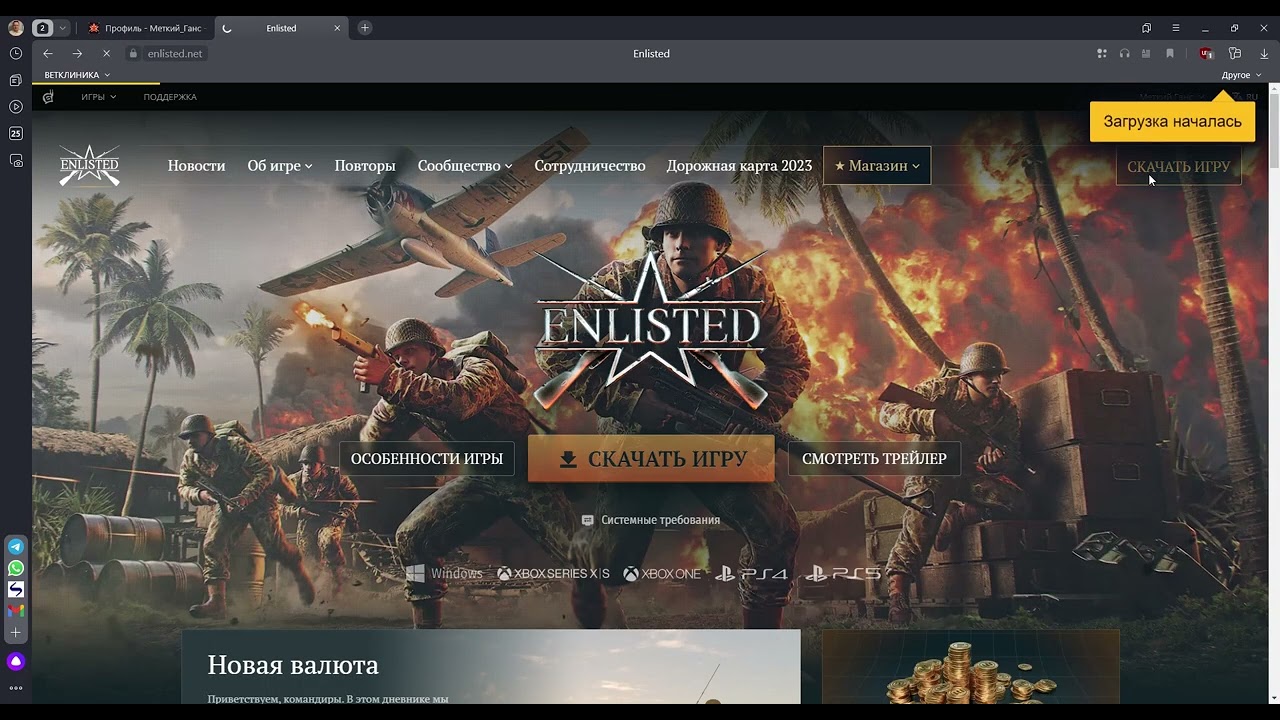This screenshot has width=1280, height=720.
Task: Open a new browser tab
Action: [x=365, y=28]
